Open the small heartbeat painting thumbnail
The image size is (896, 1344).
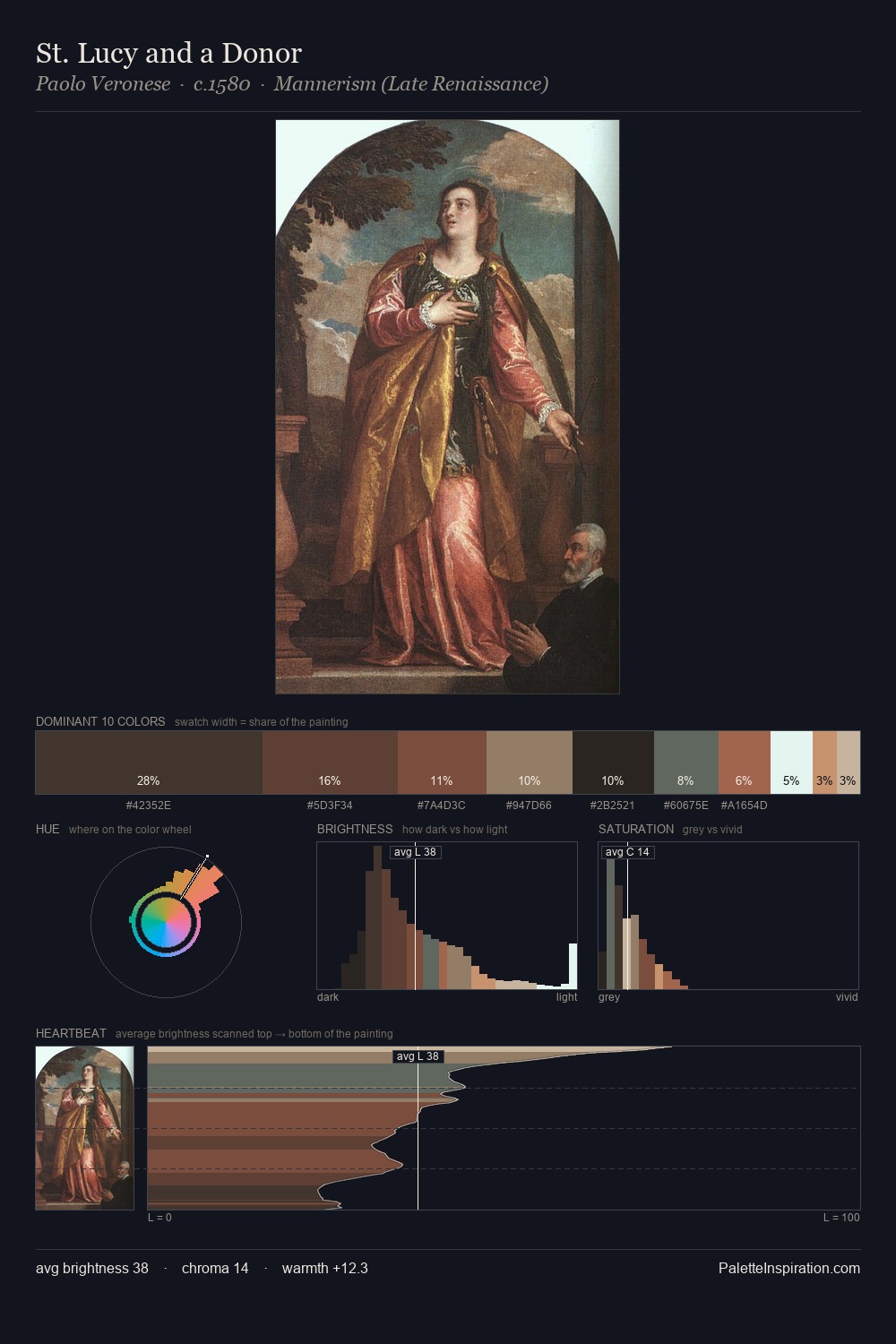point(84,1128)
